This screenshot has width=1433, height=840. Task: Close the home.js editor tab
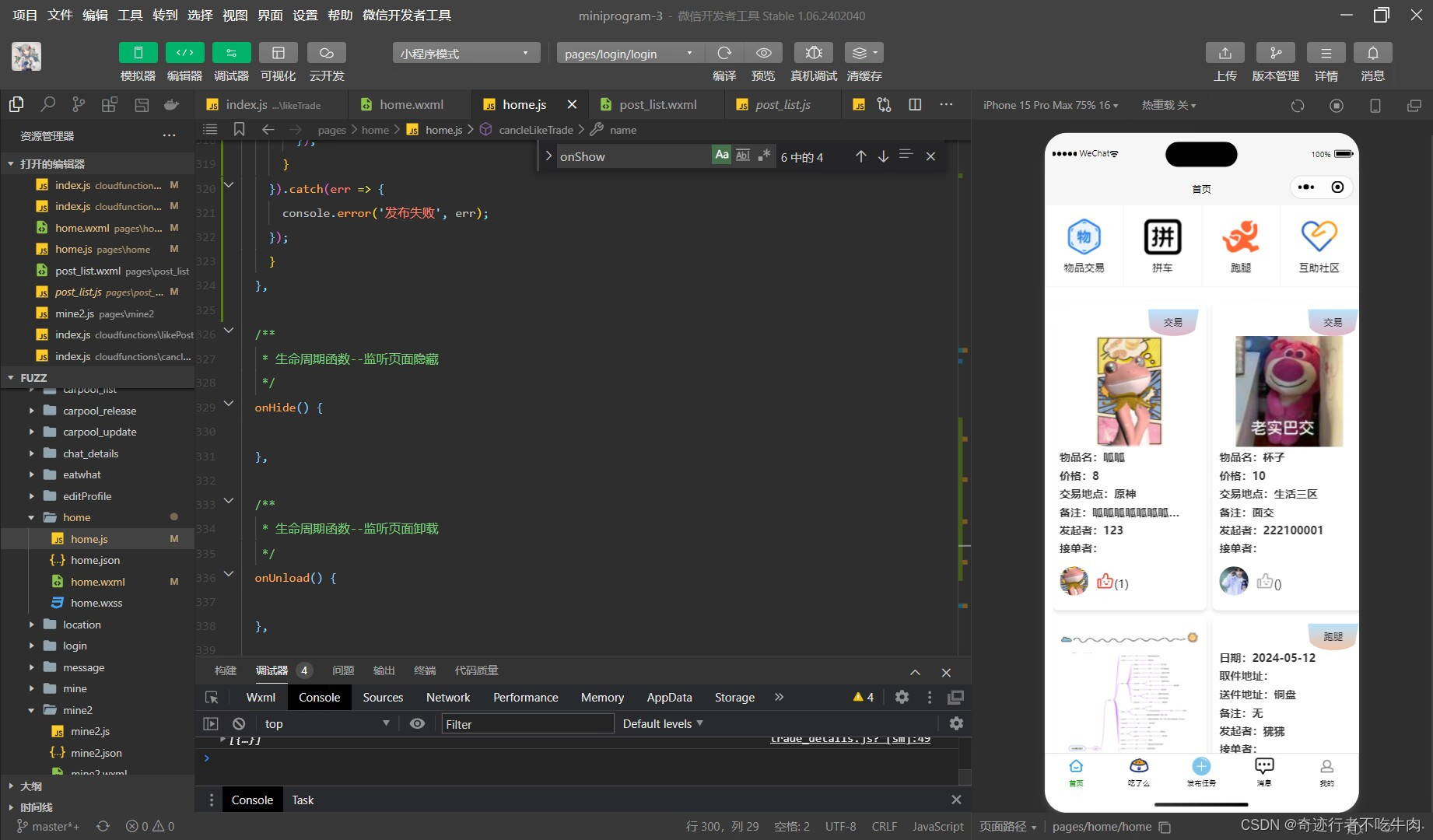(572, 104)
